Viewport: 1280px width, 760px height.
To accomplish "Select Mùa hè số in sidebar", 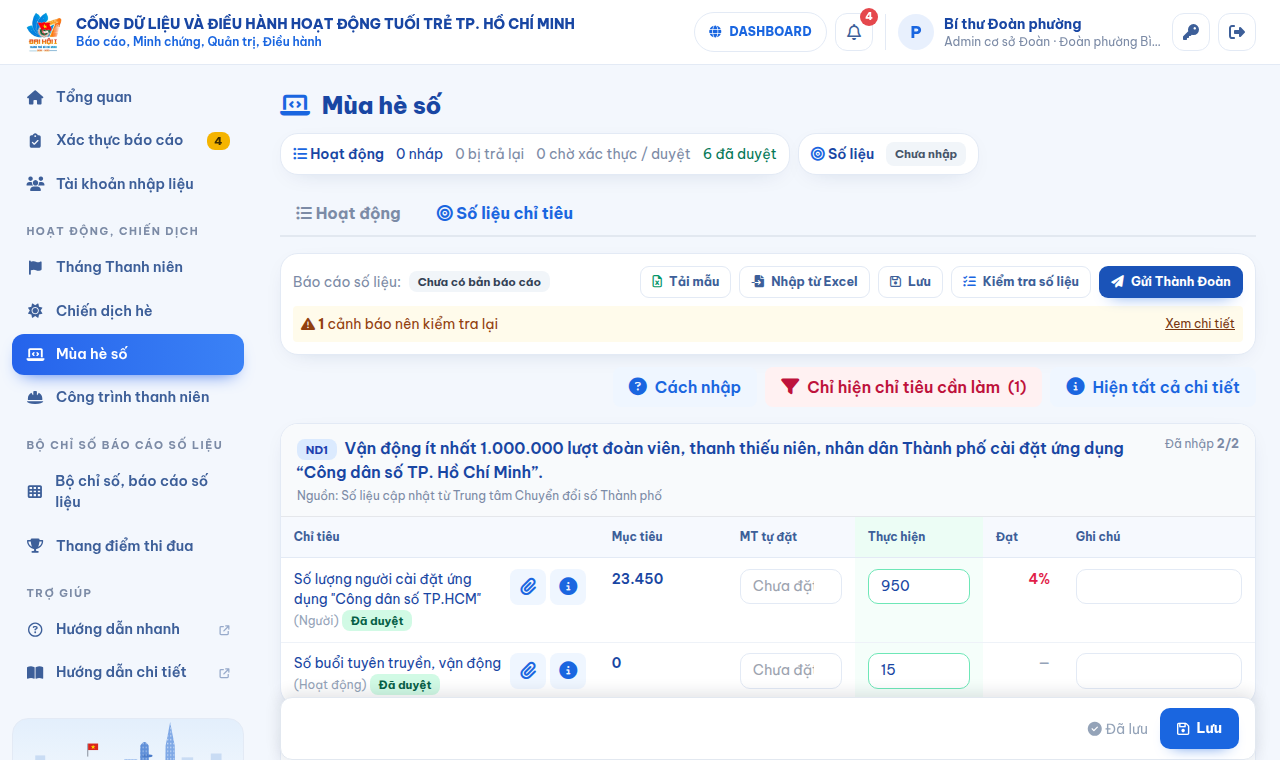I will point(128,354).
